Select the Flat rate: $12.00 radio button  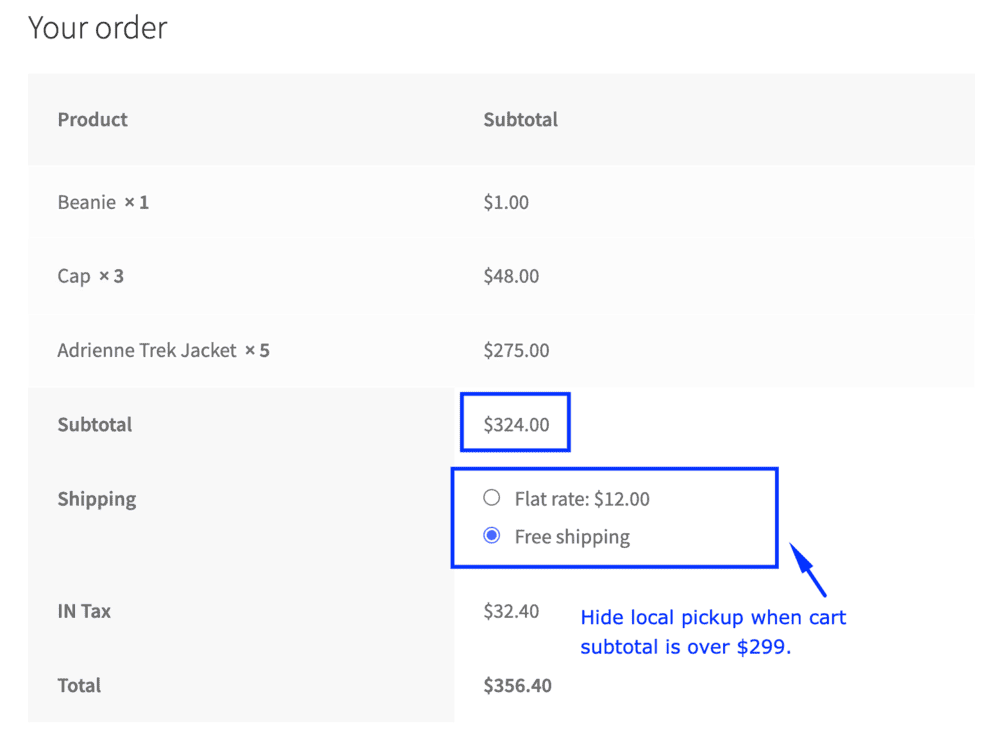click(x=491, y=497)
